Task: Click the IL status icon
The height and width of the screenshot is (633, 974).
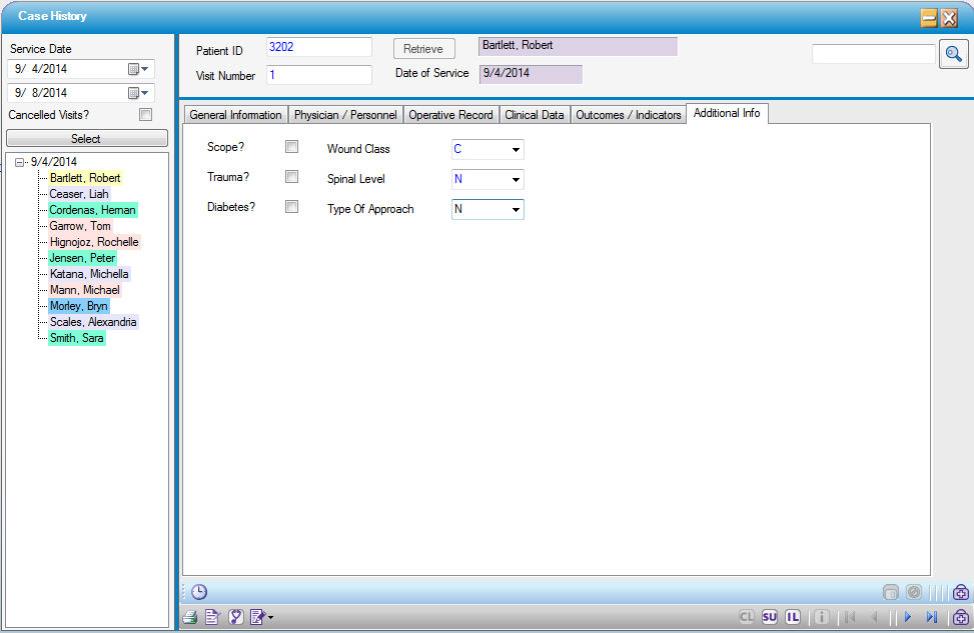Action: click(791, 617)
